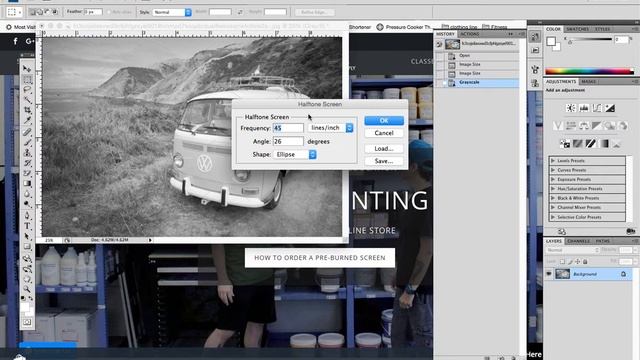Click foreground color swatch in Color panel
Image resolution: width=640 pixels, height=360 pixels.
[x=551, y=41]
